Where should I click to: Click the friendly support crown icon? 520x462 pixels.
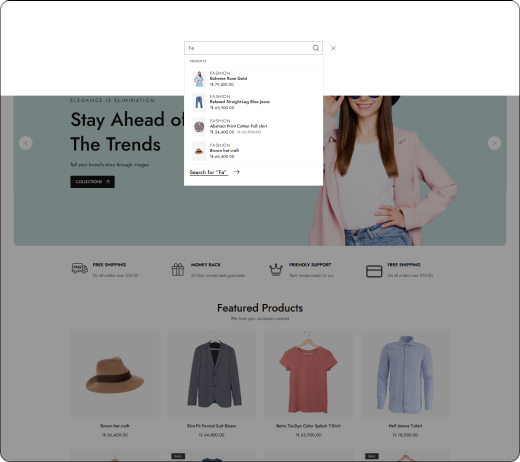(x=276, y=269)
